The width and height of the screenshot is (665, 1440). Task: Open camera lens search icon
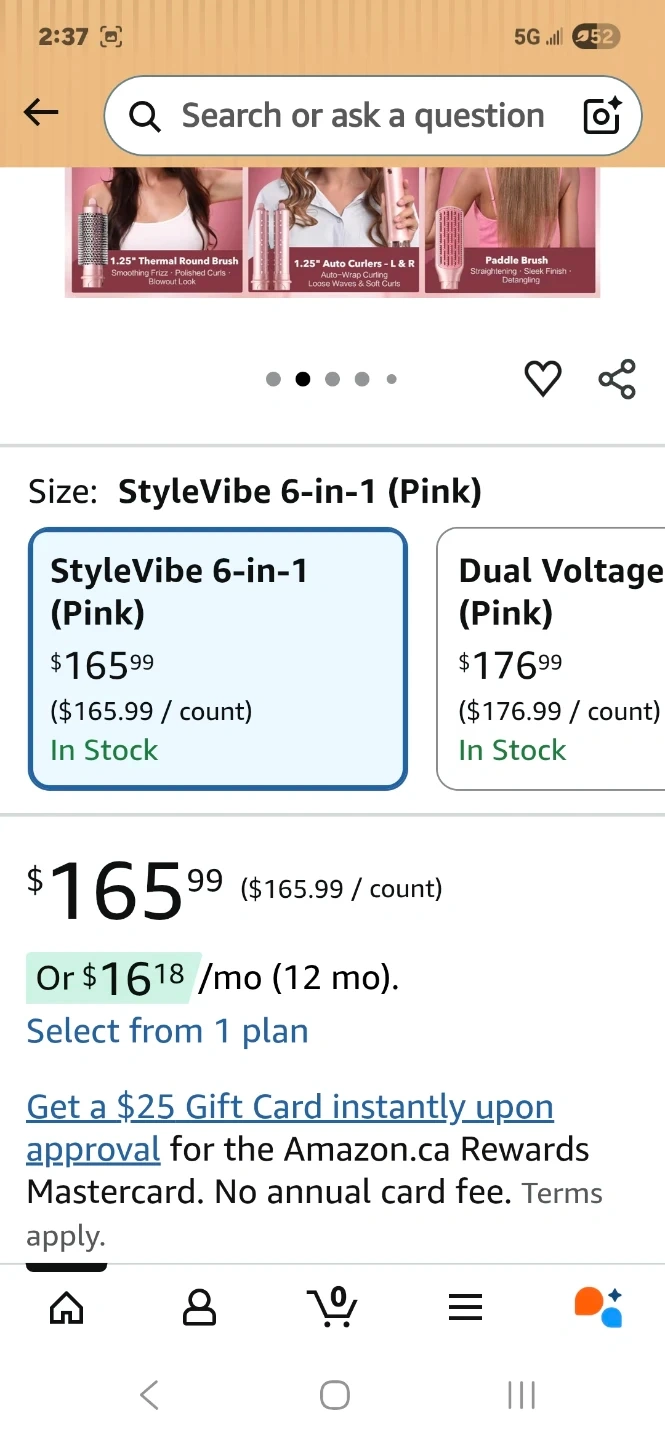coord(602,116)
